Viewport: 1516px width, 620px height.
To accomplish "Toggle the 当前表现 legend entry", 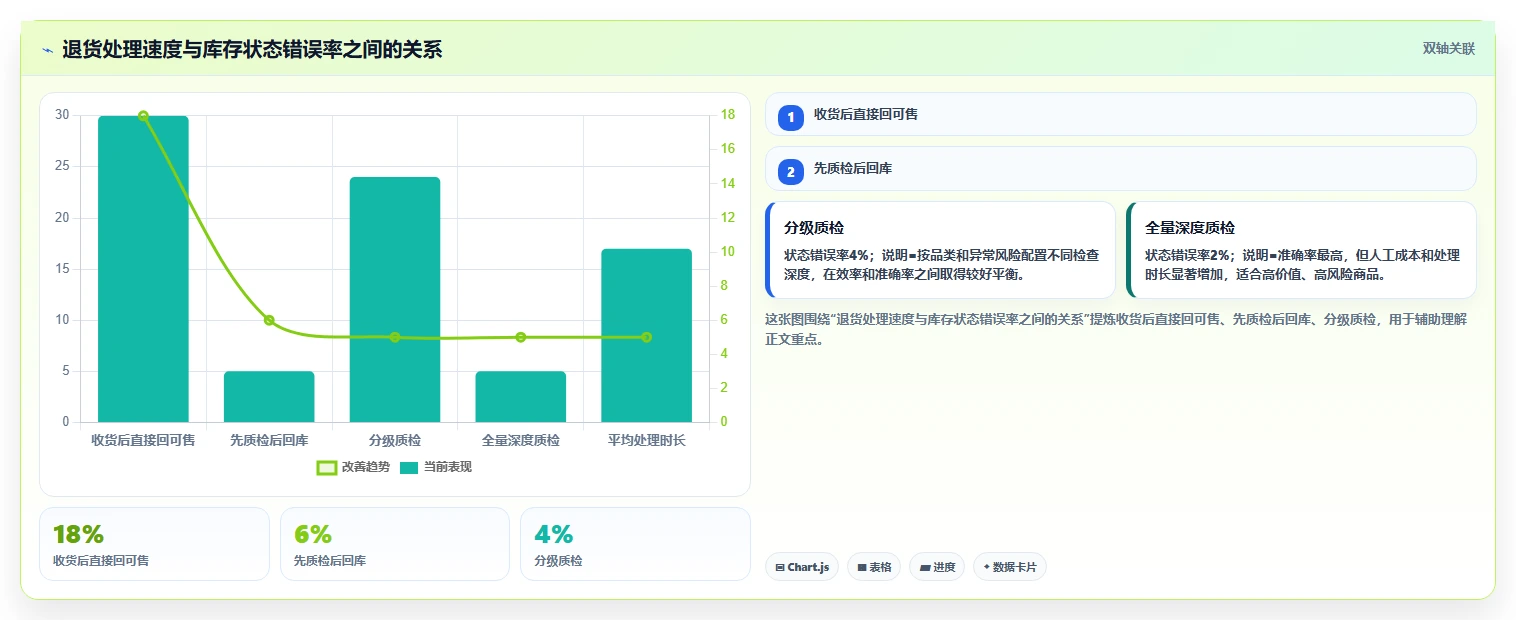I will coord(435,467).
